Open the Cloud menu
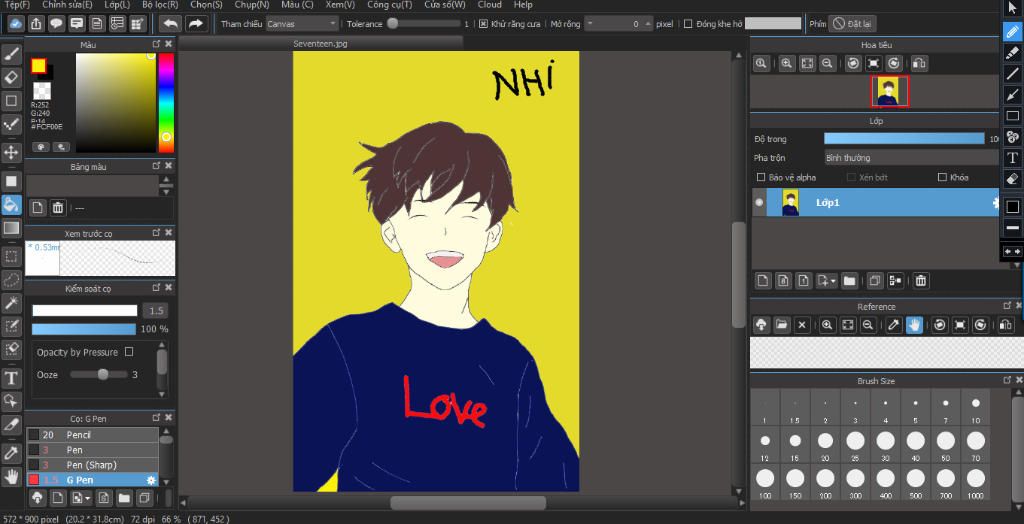Viewport: 1024px width, 524px height. coord(490,5)
